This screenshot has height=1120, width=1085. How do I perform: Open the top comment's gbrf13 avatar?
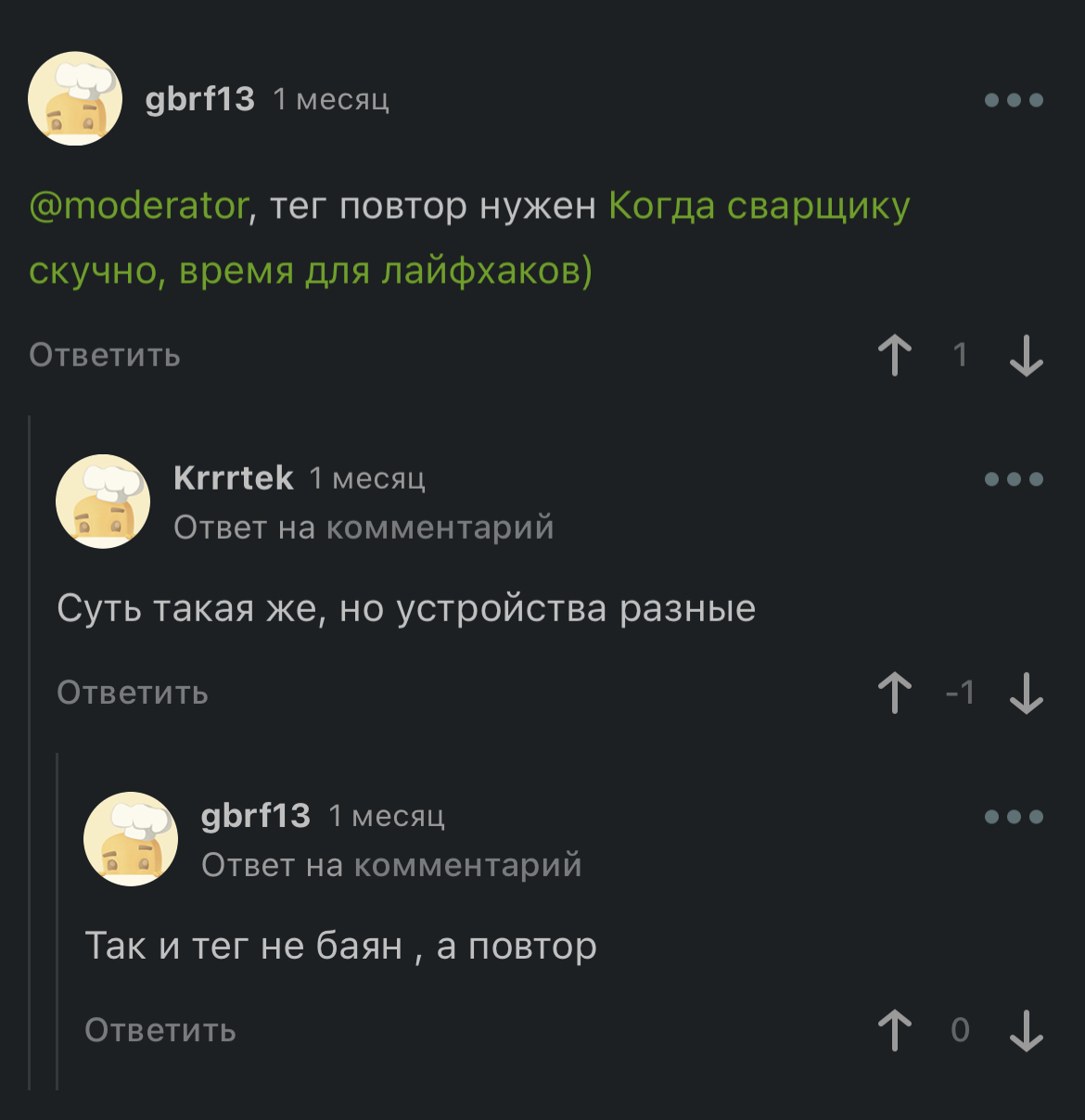[75, 98]
